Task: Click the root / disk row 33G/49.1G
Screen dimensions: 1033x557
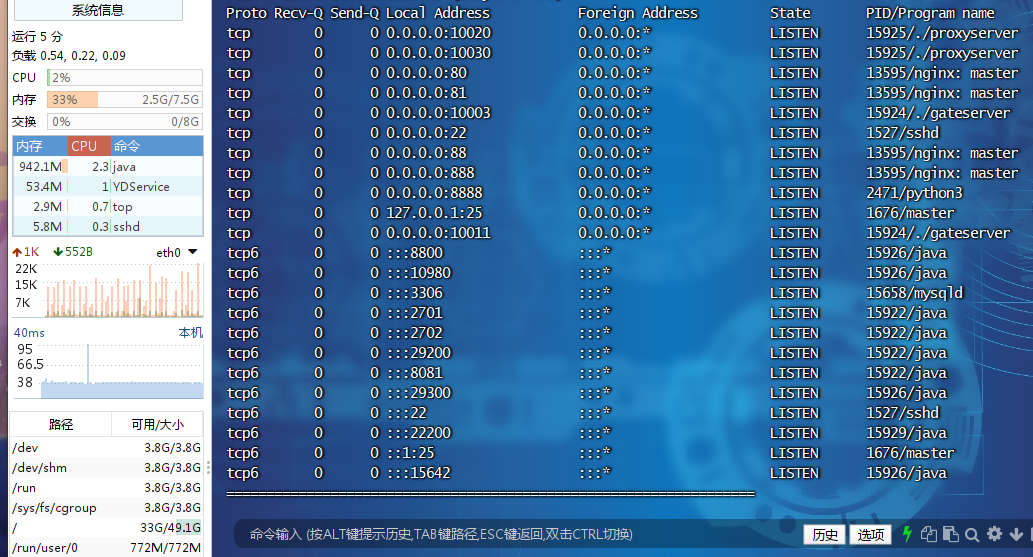Action: 107,527
